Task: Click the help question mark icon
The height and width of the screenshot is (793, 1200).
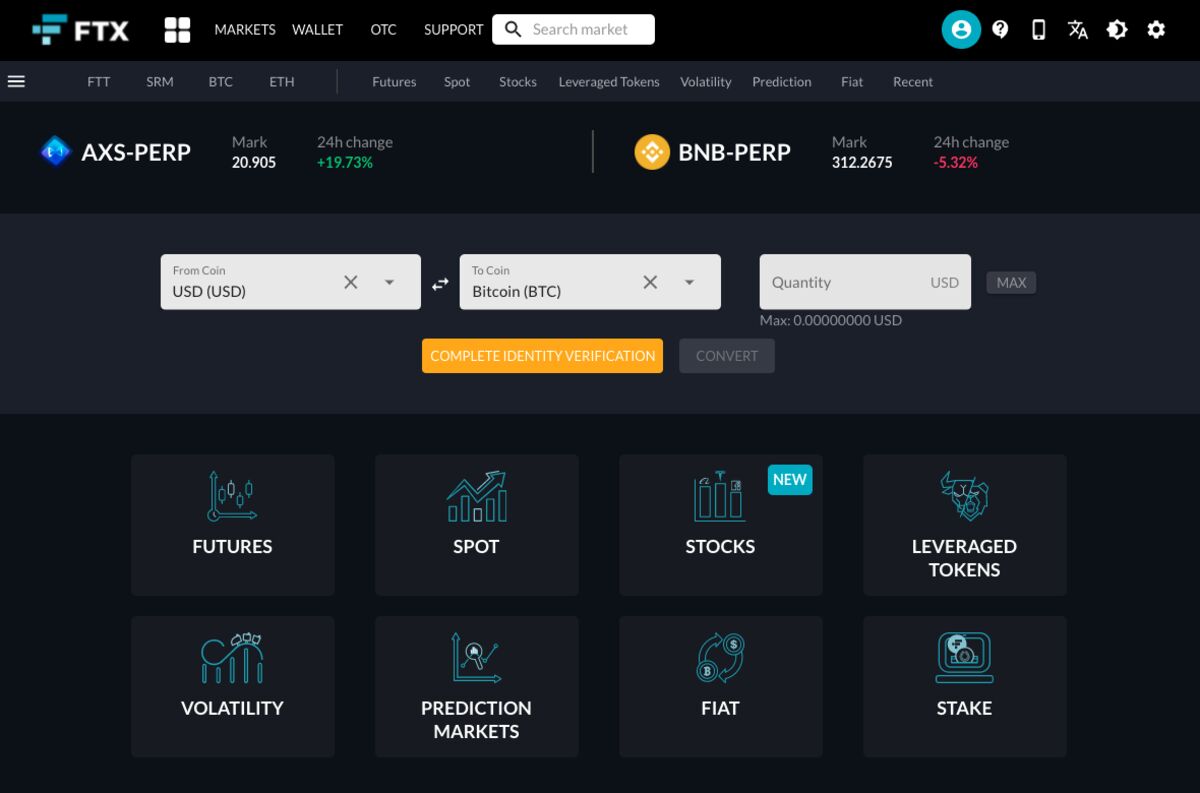Action: 999,29
